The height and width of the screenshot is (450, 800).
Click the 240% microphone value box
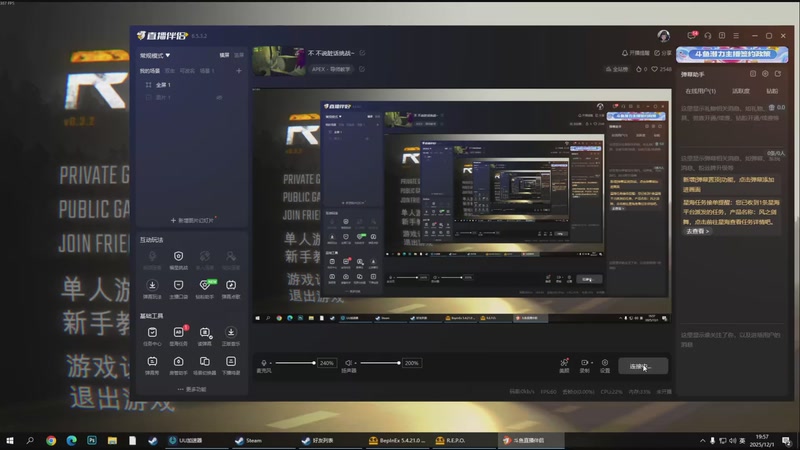pyautogui.click(x=327, y=363)
